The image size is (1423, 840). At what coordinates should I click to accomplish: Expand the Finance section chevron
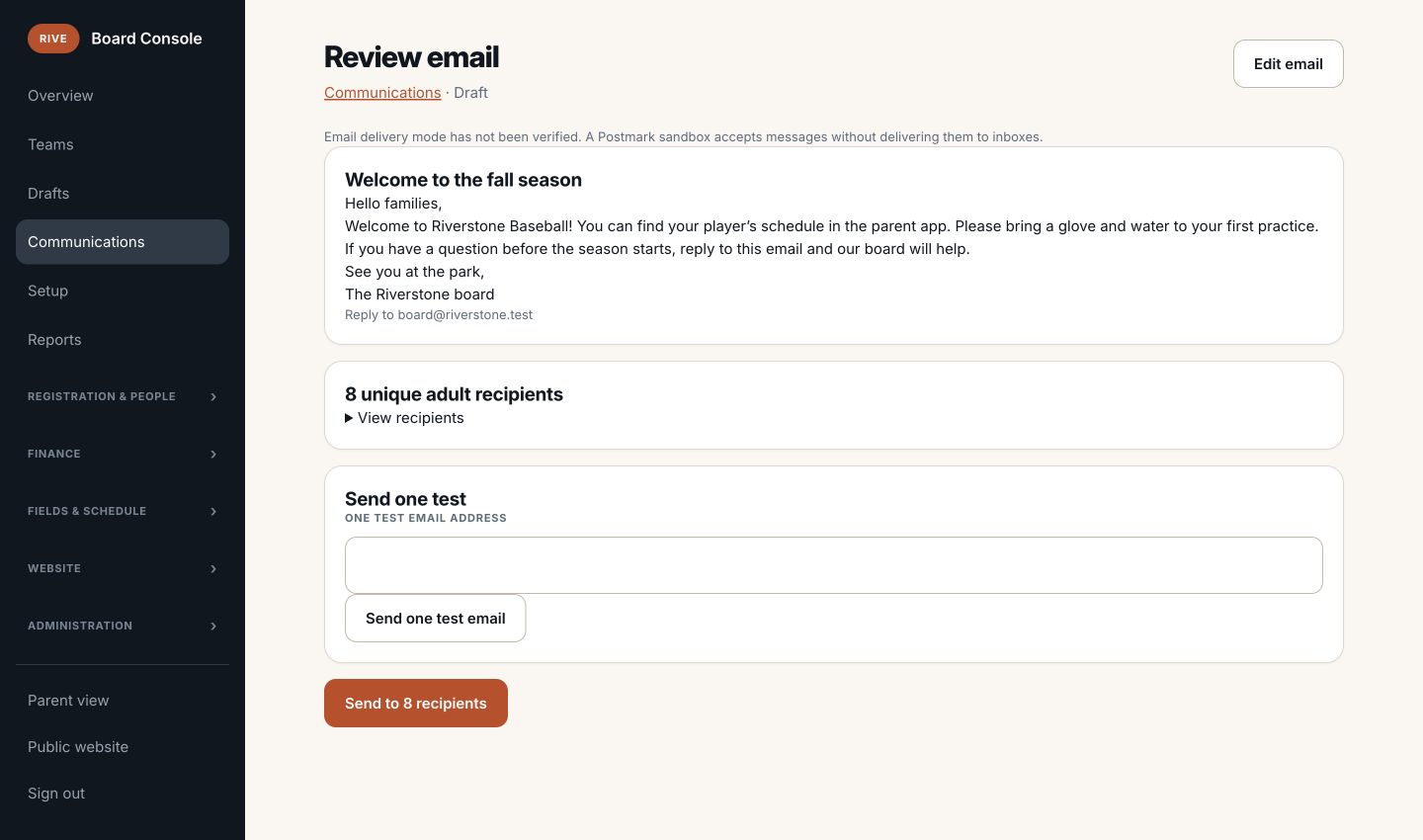point(213,454)
